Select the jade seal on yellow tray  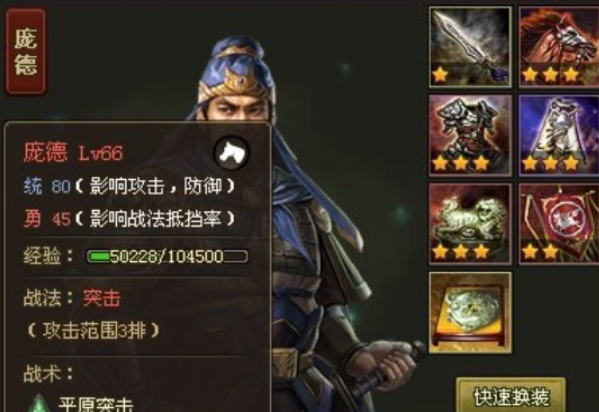point(470,313)
